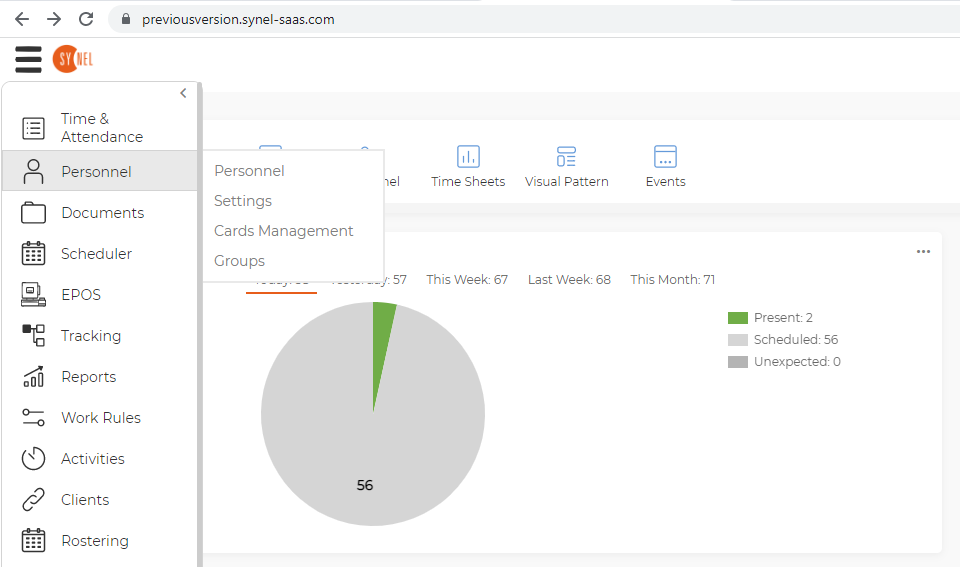Choose Personnel in the submenu

pos(249,171)
